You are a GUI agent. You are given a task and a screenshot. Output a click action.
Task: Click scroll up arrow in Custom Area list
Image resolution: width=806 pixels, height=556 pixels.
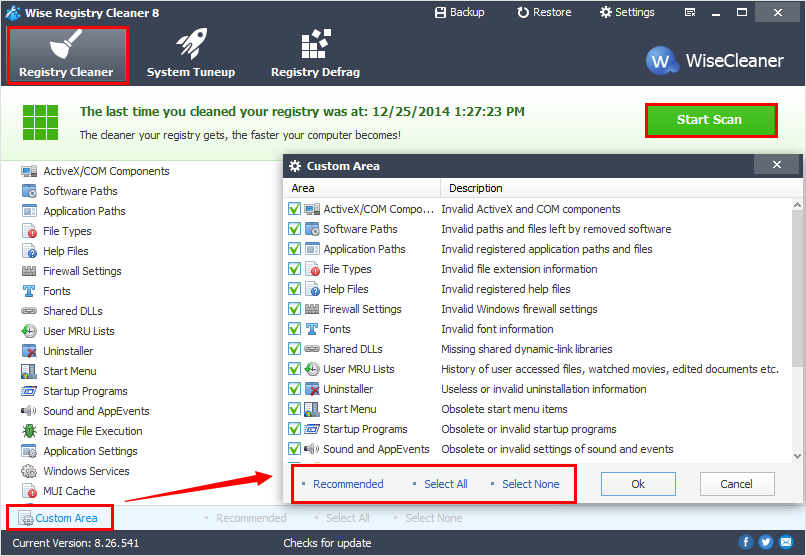[797, 205]
